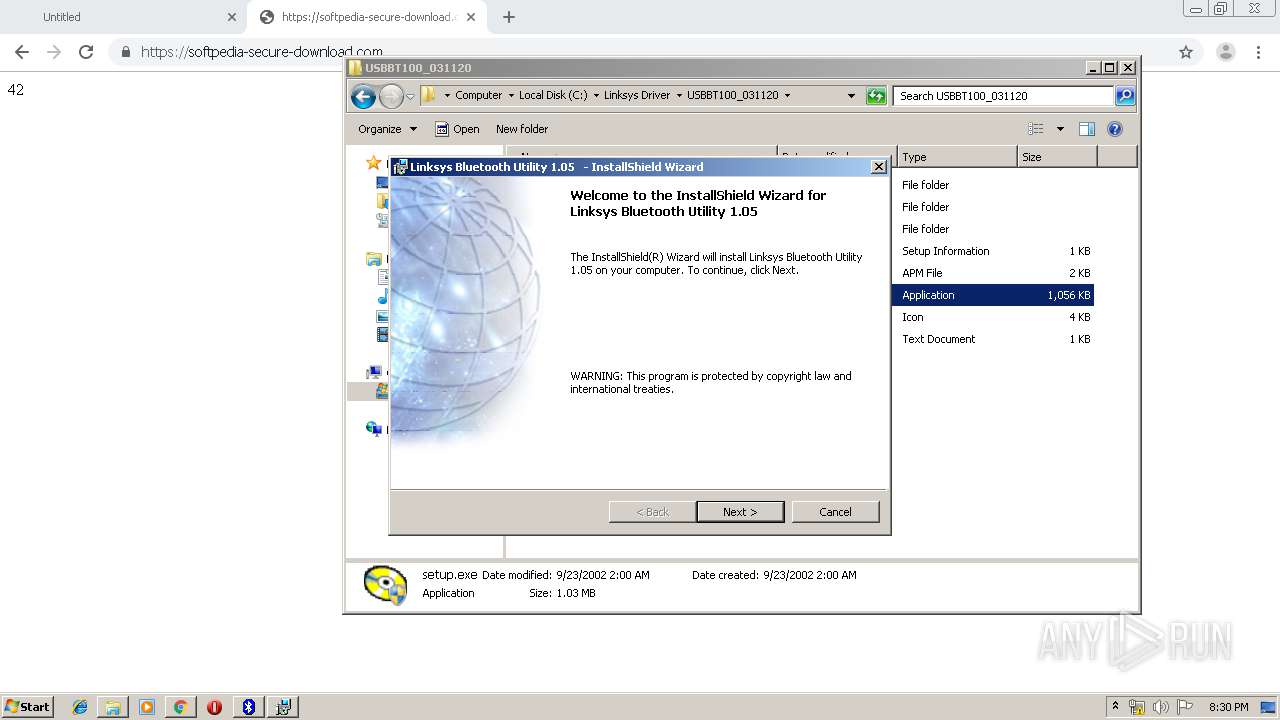The width and height of the screenshot is (1280, 720).
Task: Click the folder icon in address bar
Action: tap(429, 95)
